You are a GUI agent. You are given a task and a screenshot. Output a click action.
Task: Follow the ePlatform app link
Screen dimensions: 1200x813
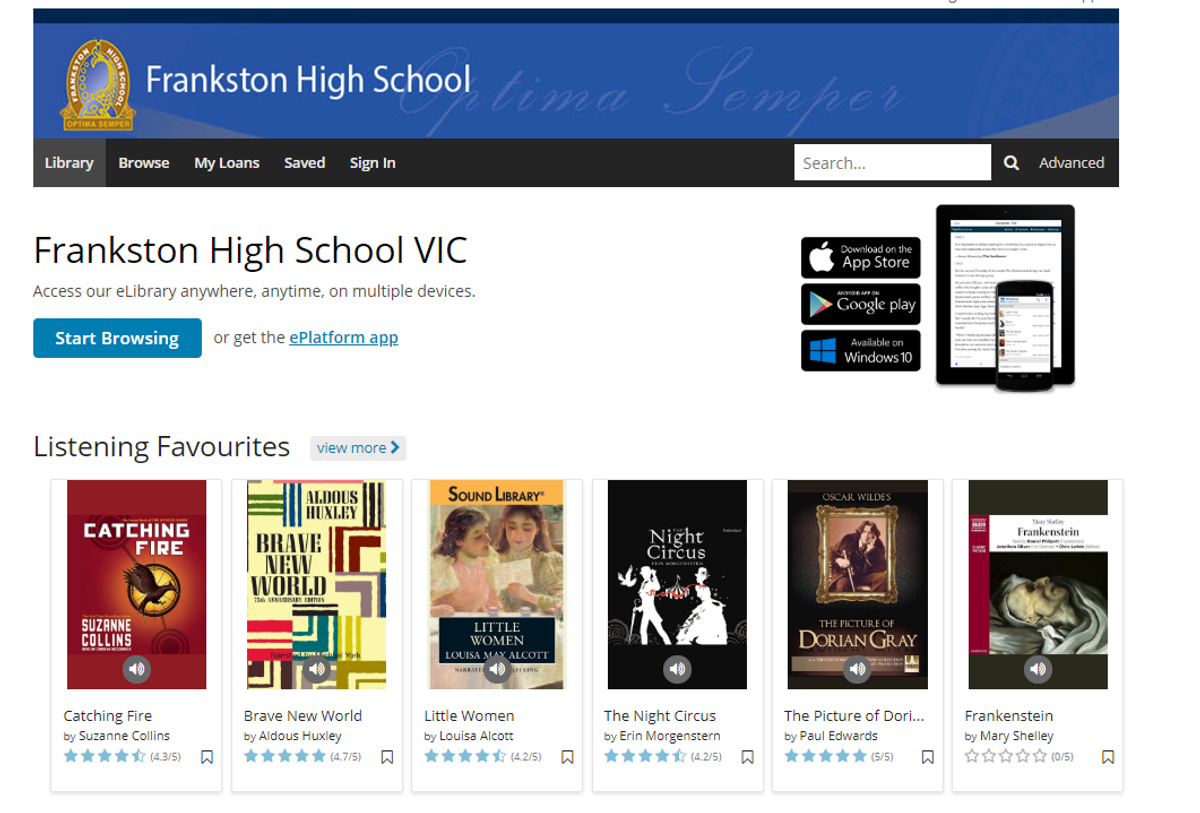click(344, 338)
